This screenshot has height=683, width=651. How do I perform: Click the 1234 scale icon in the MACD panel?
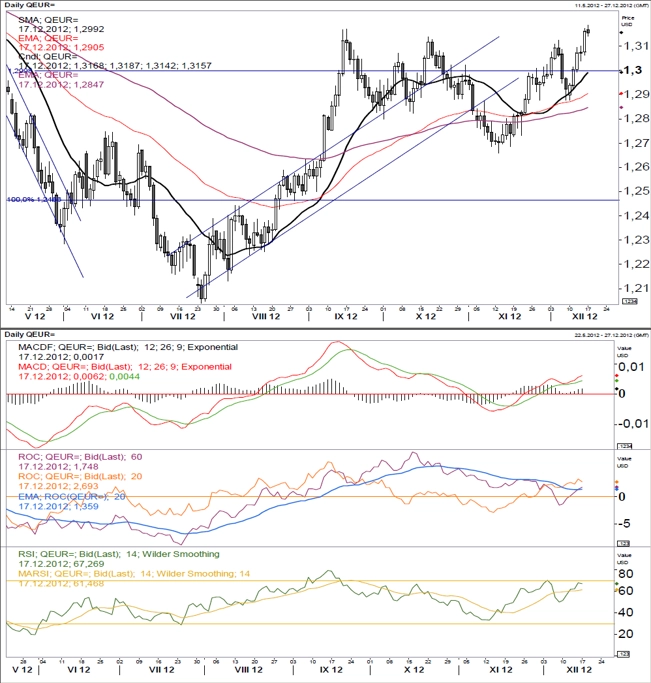[624, 446]
